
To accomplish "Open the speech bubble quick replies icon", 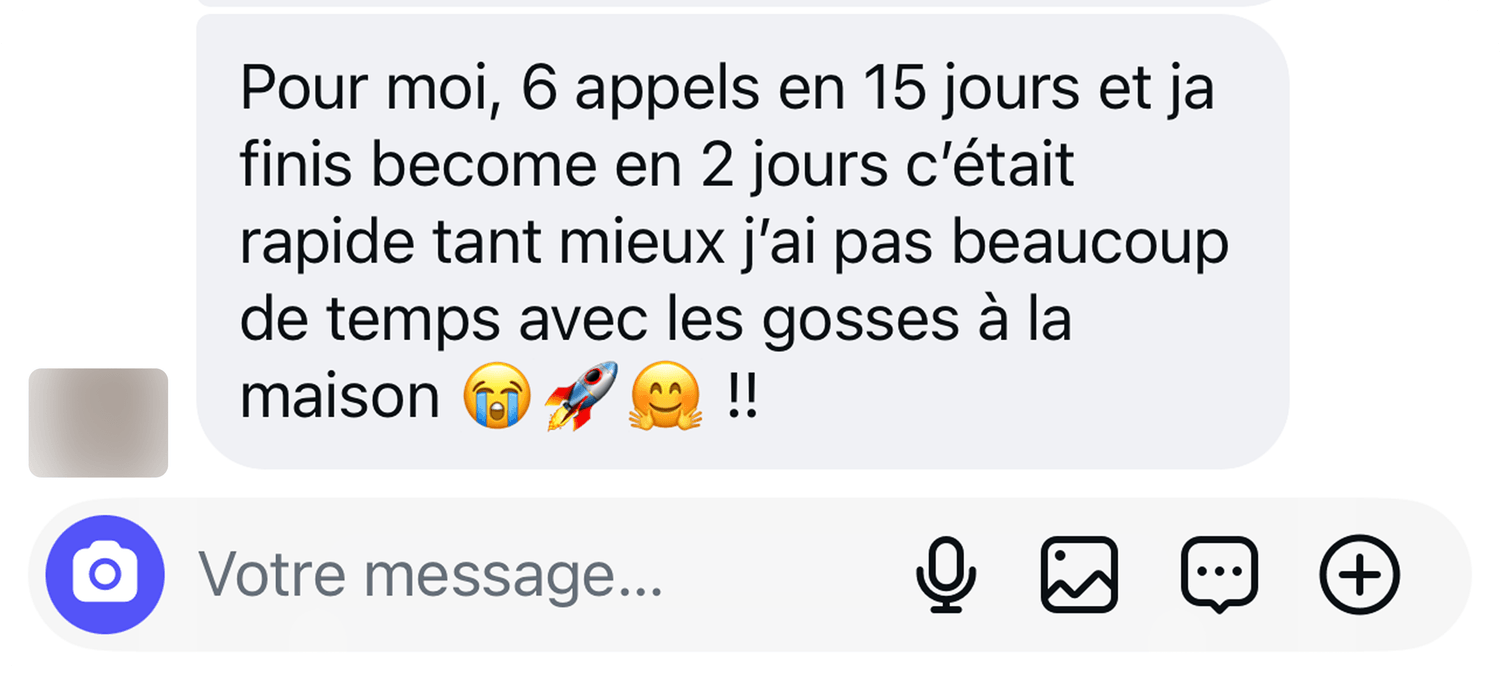I will point(1220,574).
